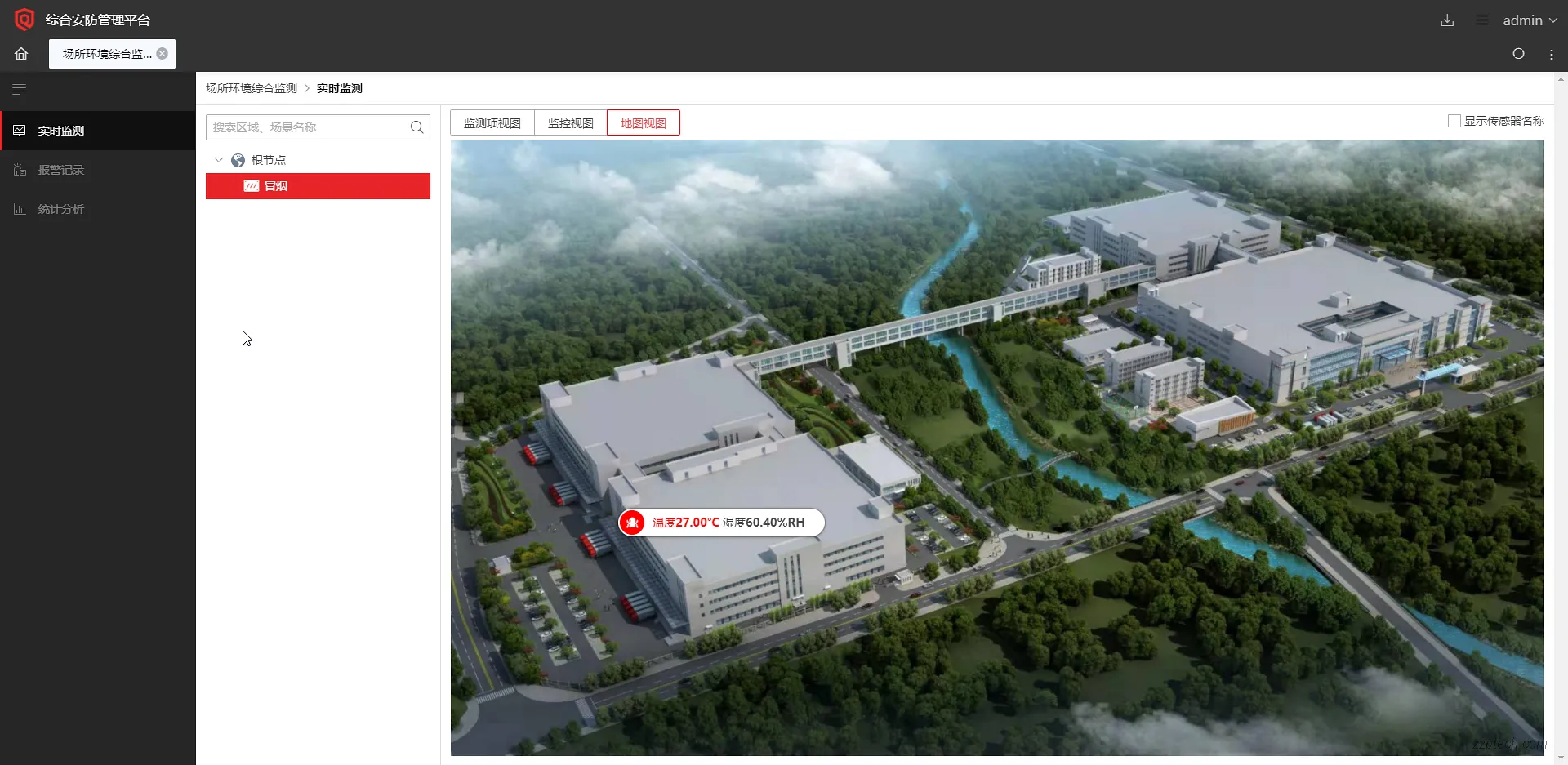
Task: Open the 实时监测 panel in sidebar
Action: (61, 131)
